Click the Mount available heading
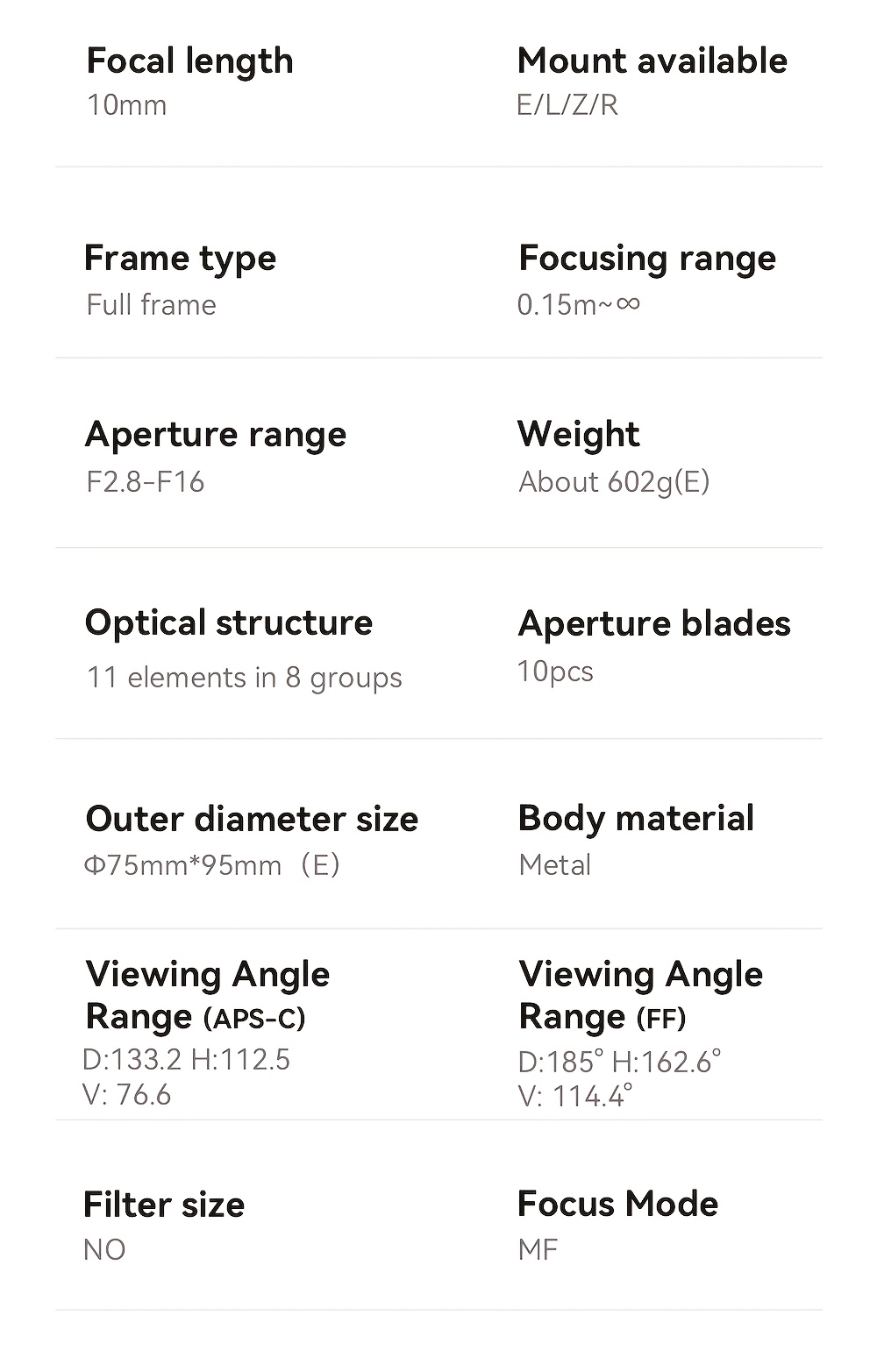The height and width of the screenshot is (1372, 877). [x=652, y=60]
